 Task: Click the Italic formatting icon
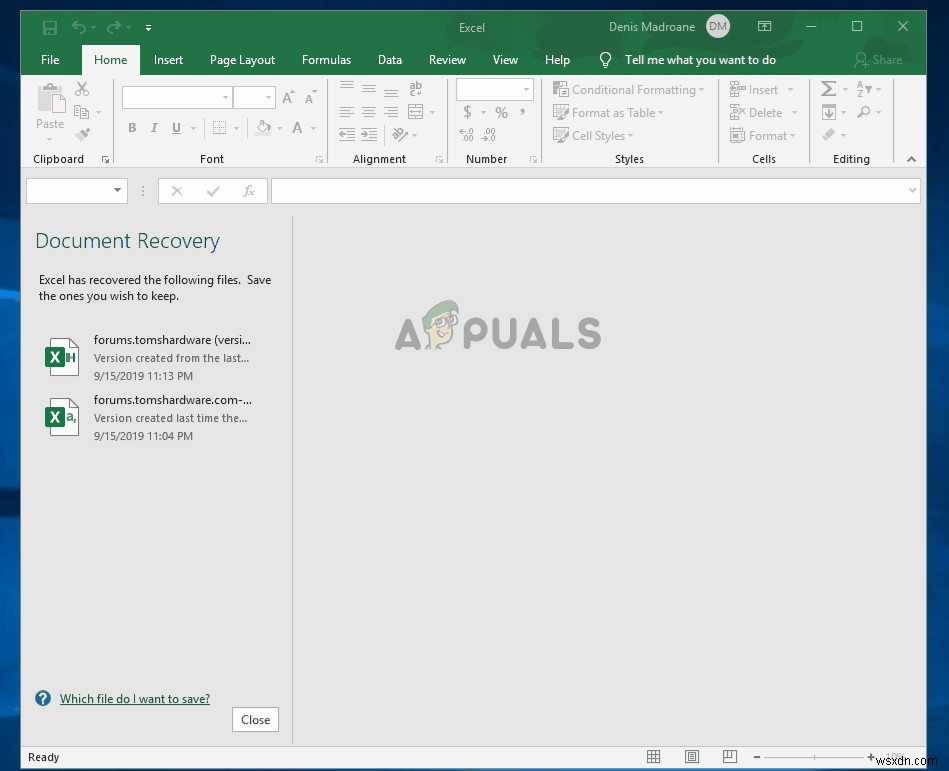154,128
